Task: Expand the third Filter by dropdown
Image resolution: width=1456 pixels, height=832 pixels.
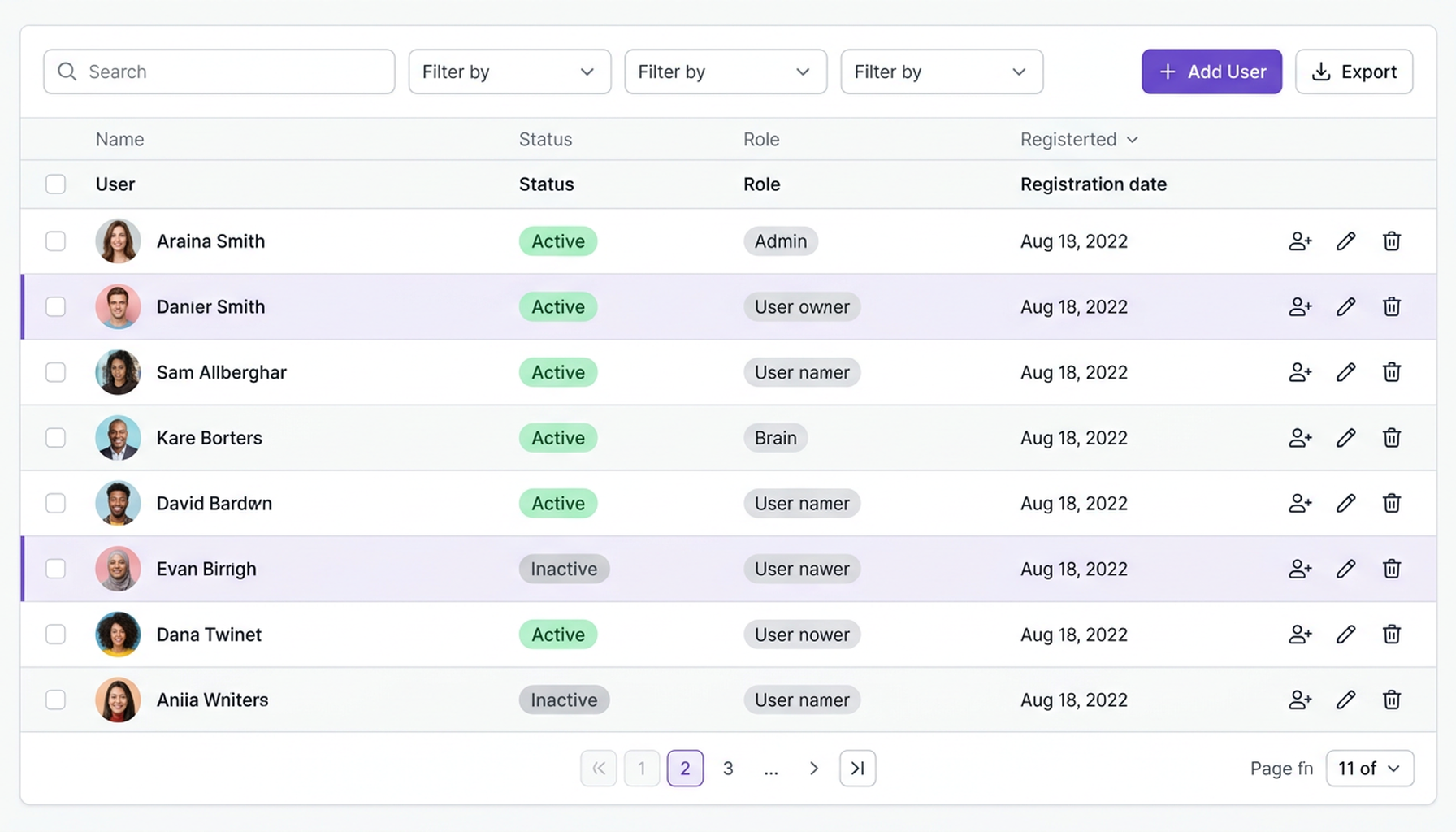Action: 941,71
